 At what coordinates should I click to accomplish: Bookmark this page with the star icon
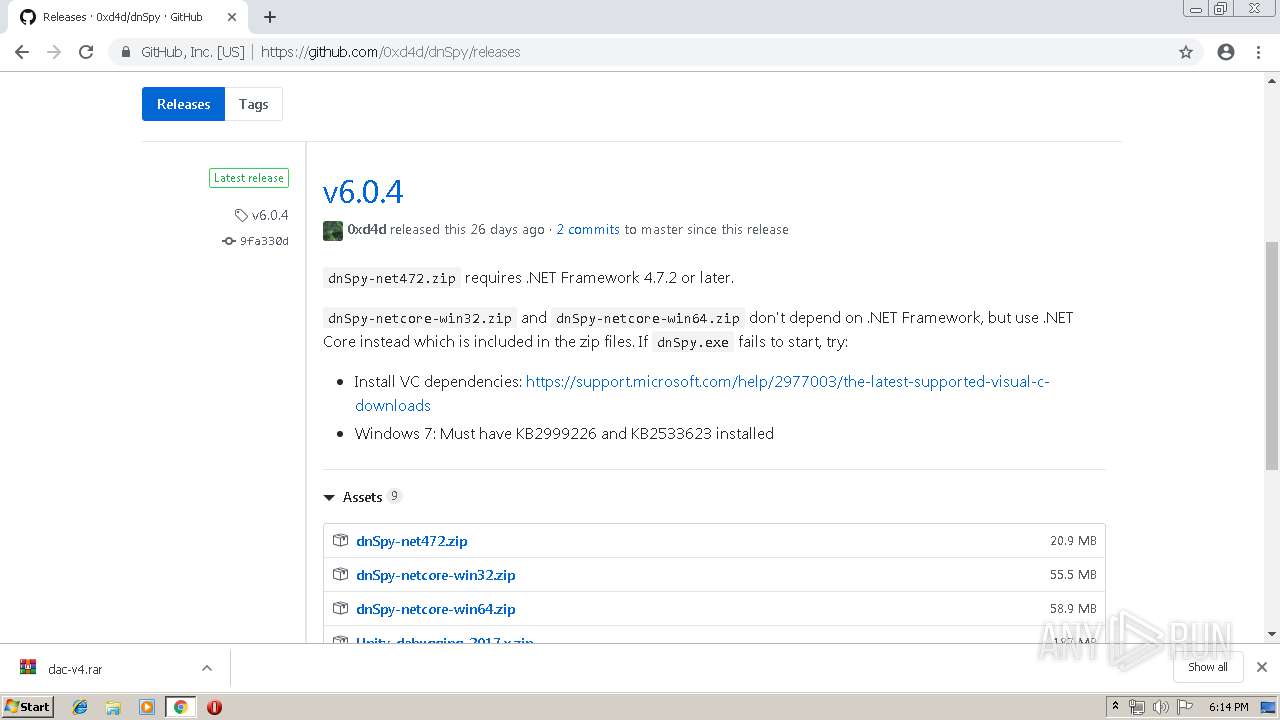(x=1186, y=52)
